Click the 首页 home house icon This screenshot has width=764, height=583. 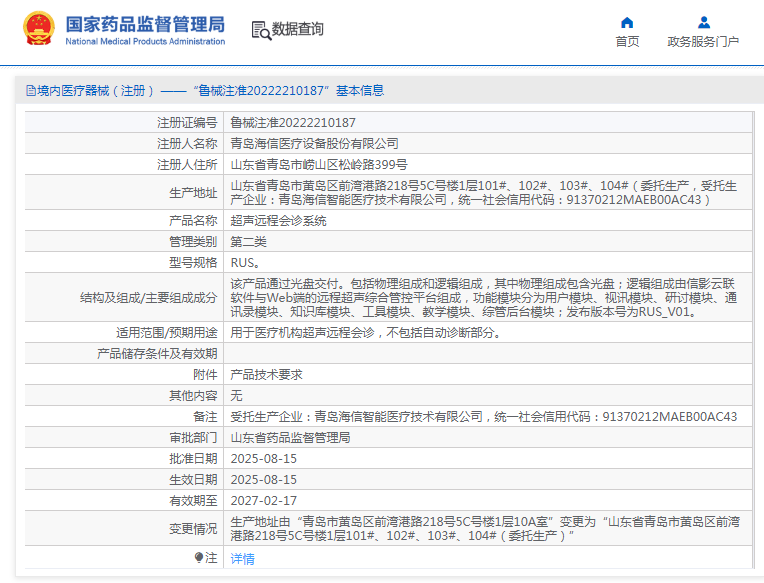click(x=627, y=22)
